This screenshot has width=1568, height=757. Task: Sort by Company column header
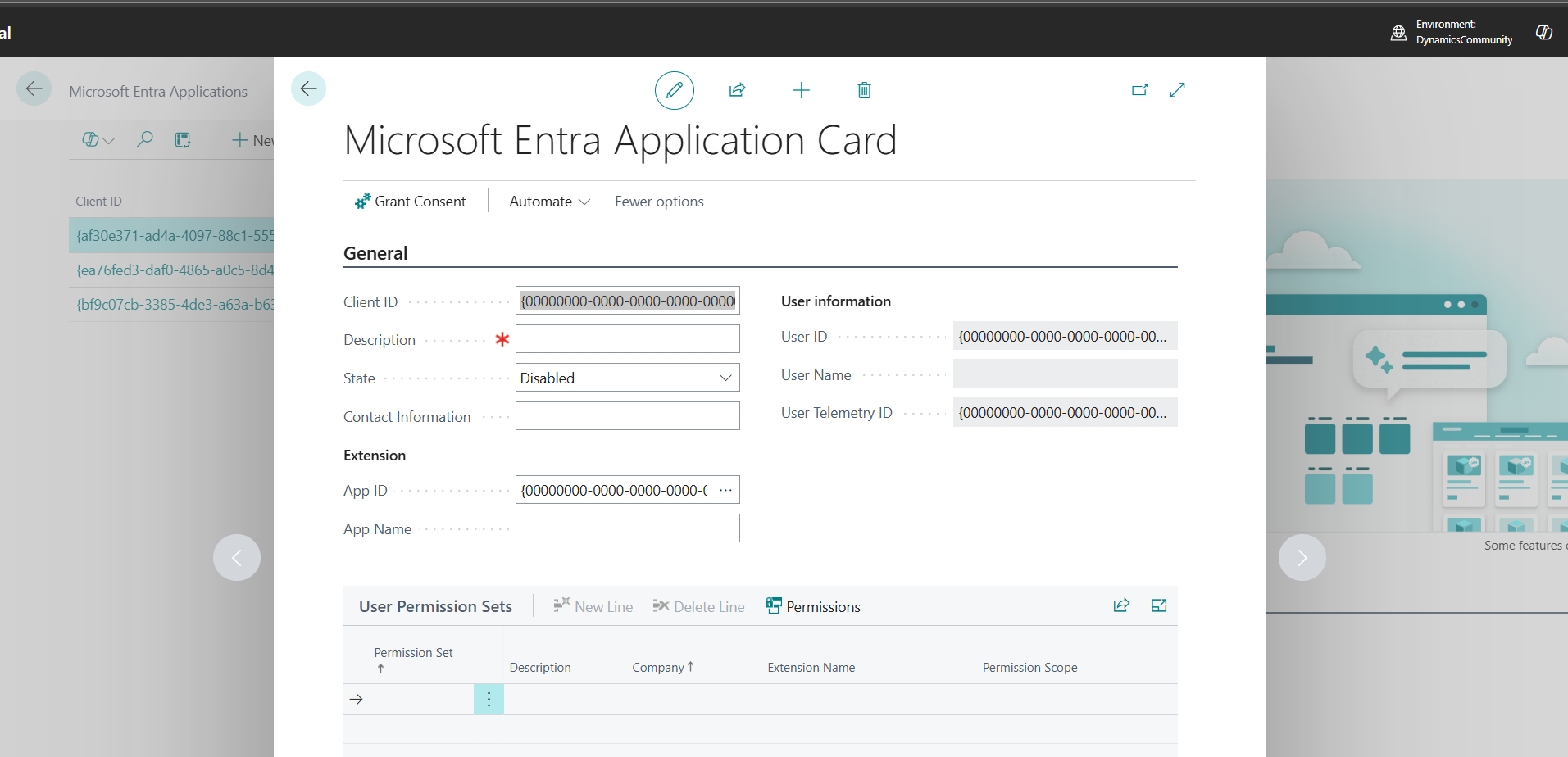pyautogui.click(x=662, y=667)
